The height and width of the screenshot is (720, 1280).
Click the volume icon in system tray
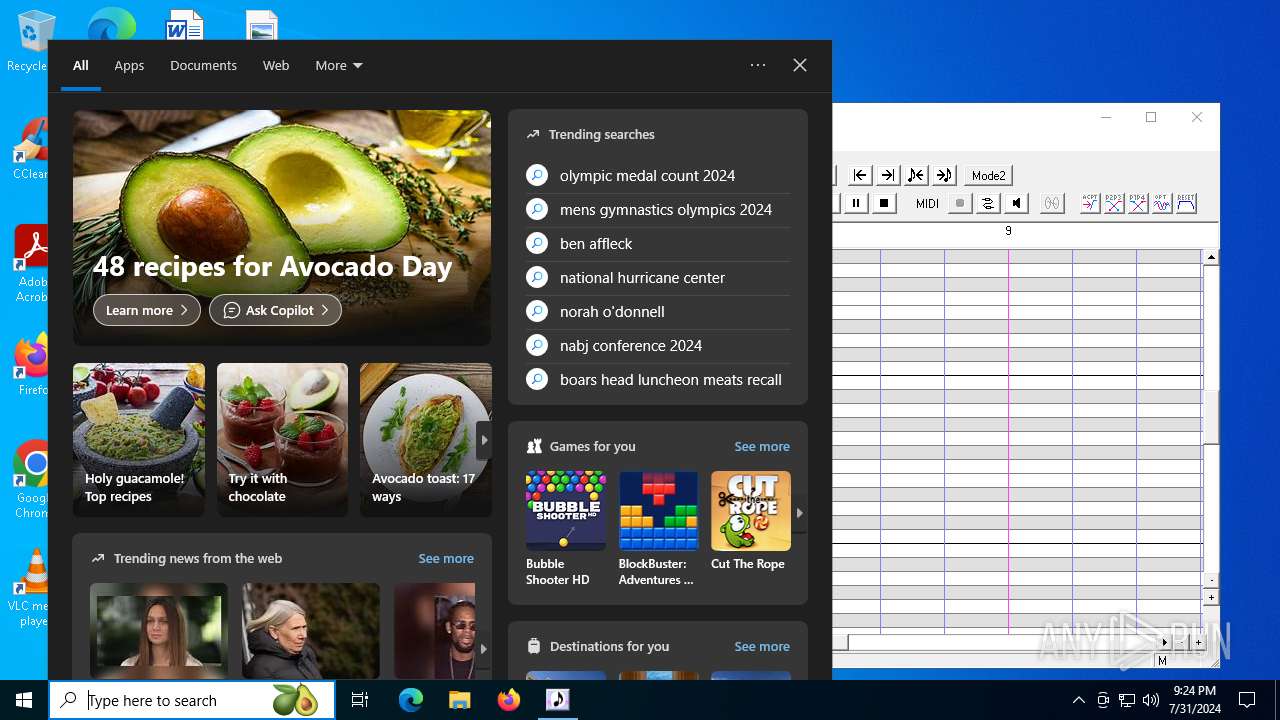[1151, 700]
